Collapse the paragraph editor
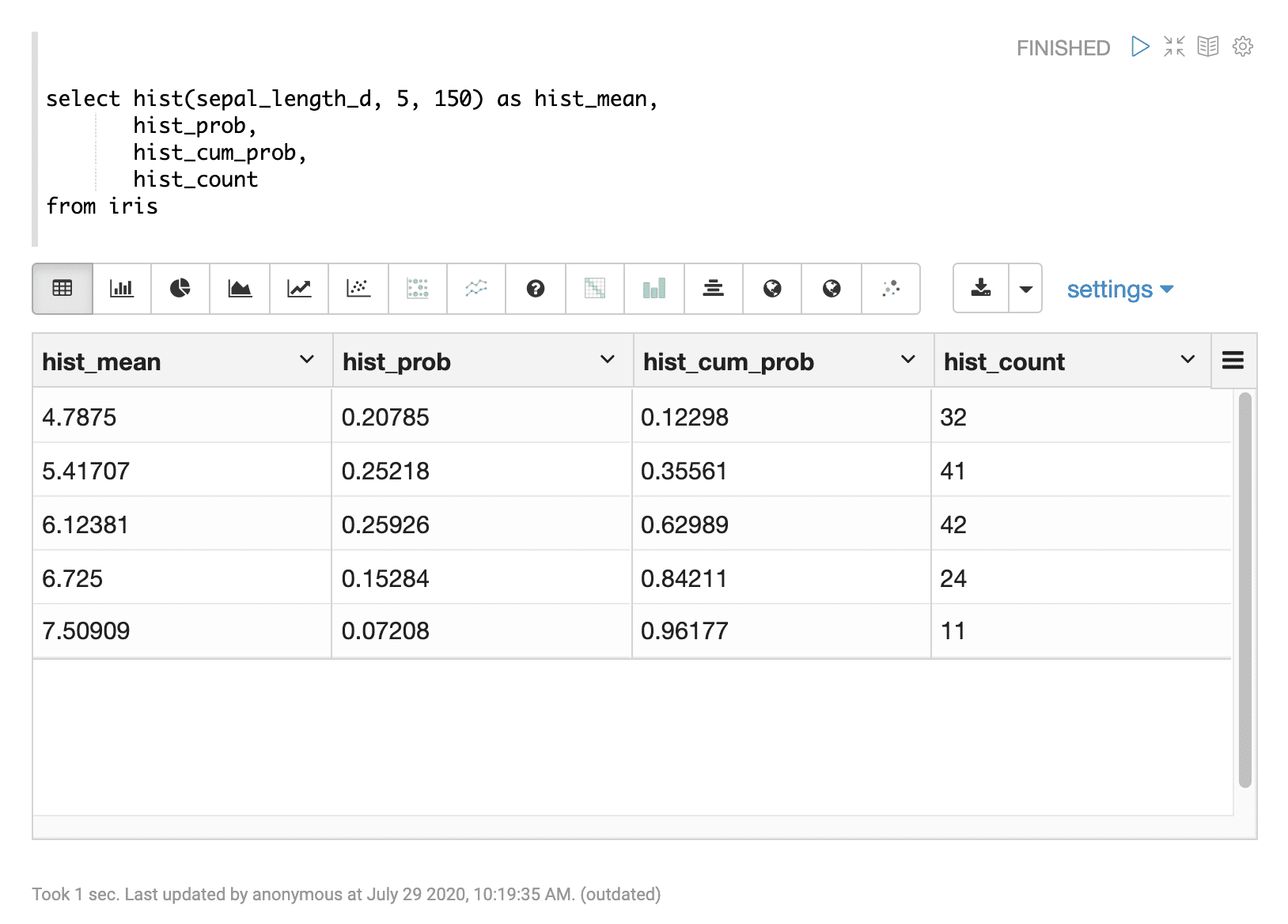Viewport: 1288px width, 924px height. 1174,47
